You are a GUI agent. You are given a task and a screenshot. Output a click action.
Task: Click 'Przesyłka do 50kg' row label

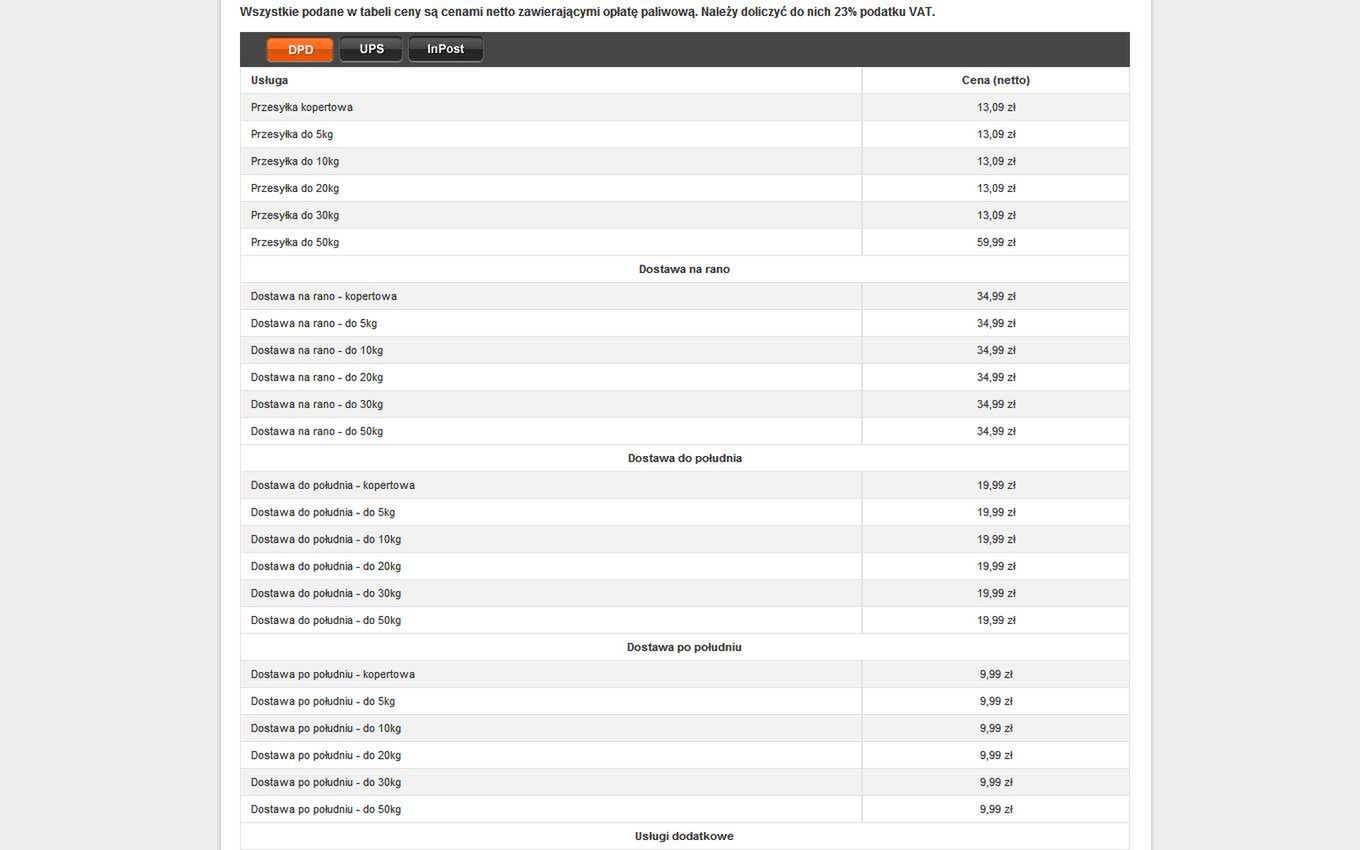(x=295, y=242)
